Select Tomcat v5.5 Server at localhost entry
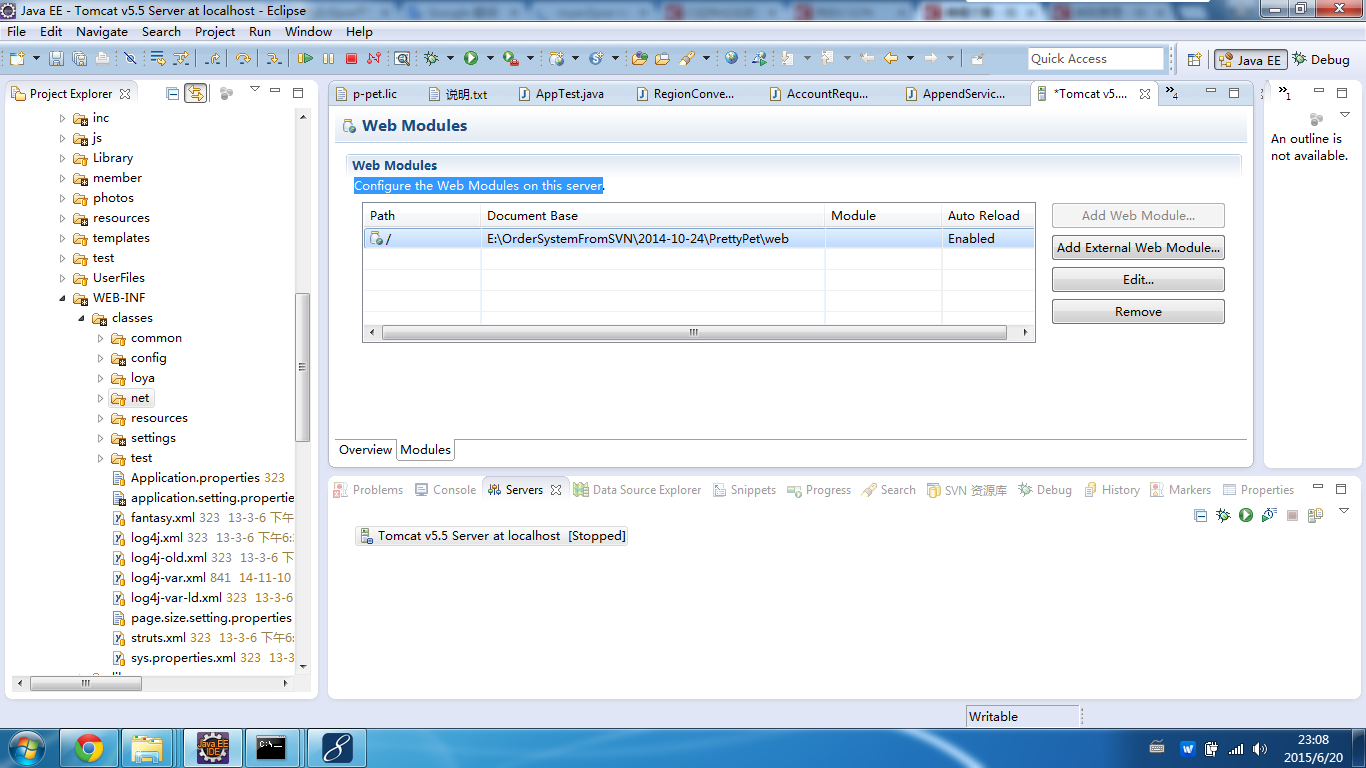 point(492,536)
